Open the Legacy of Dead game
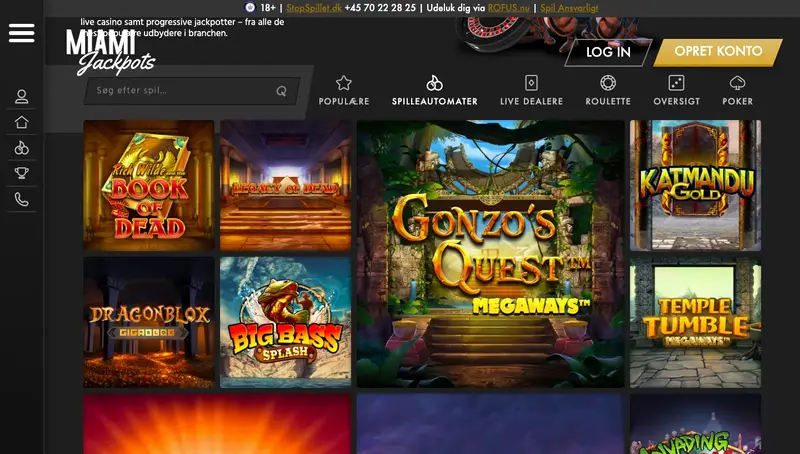The image size is (800, 454). (286, 185)
